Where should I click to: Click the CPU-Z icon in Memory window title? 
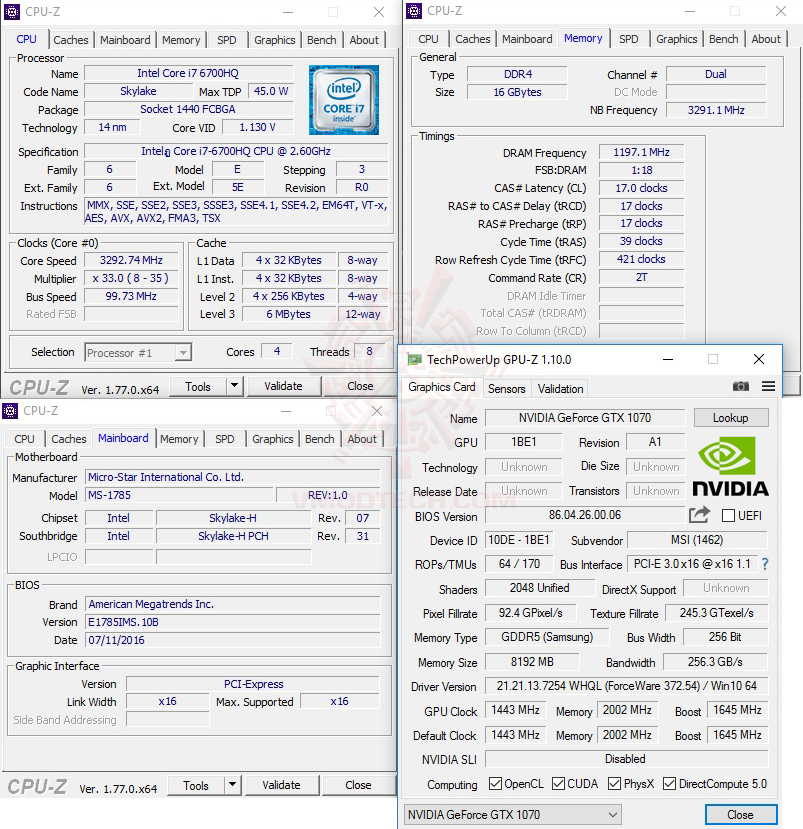point(414,11)
